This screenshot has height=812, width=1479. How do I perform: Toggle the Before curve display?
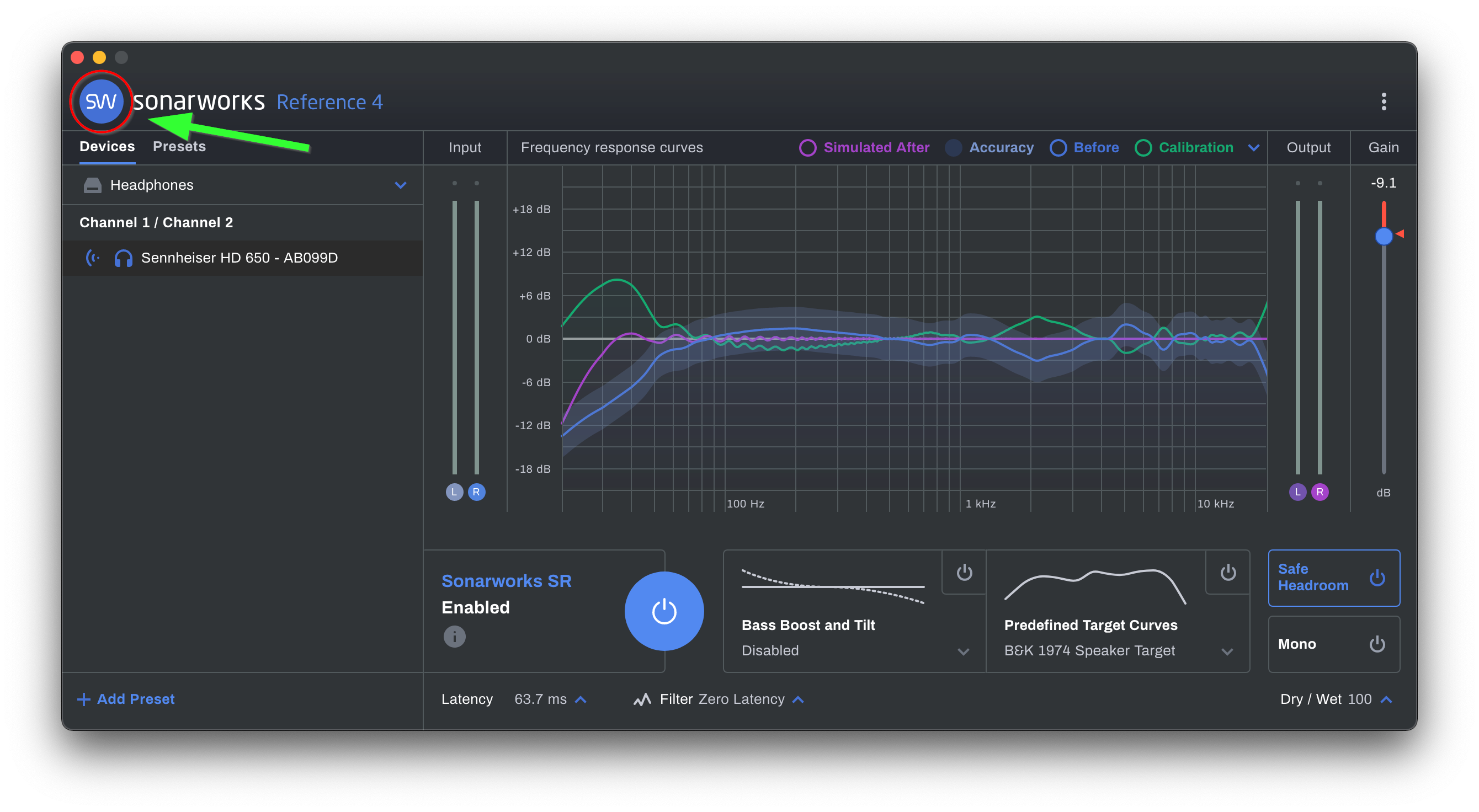[x=1084, y=147]
